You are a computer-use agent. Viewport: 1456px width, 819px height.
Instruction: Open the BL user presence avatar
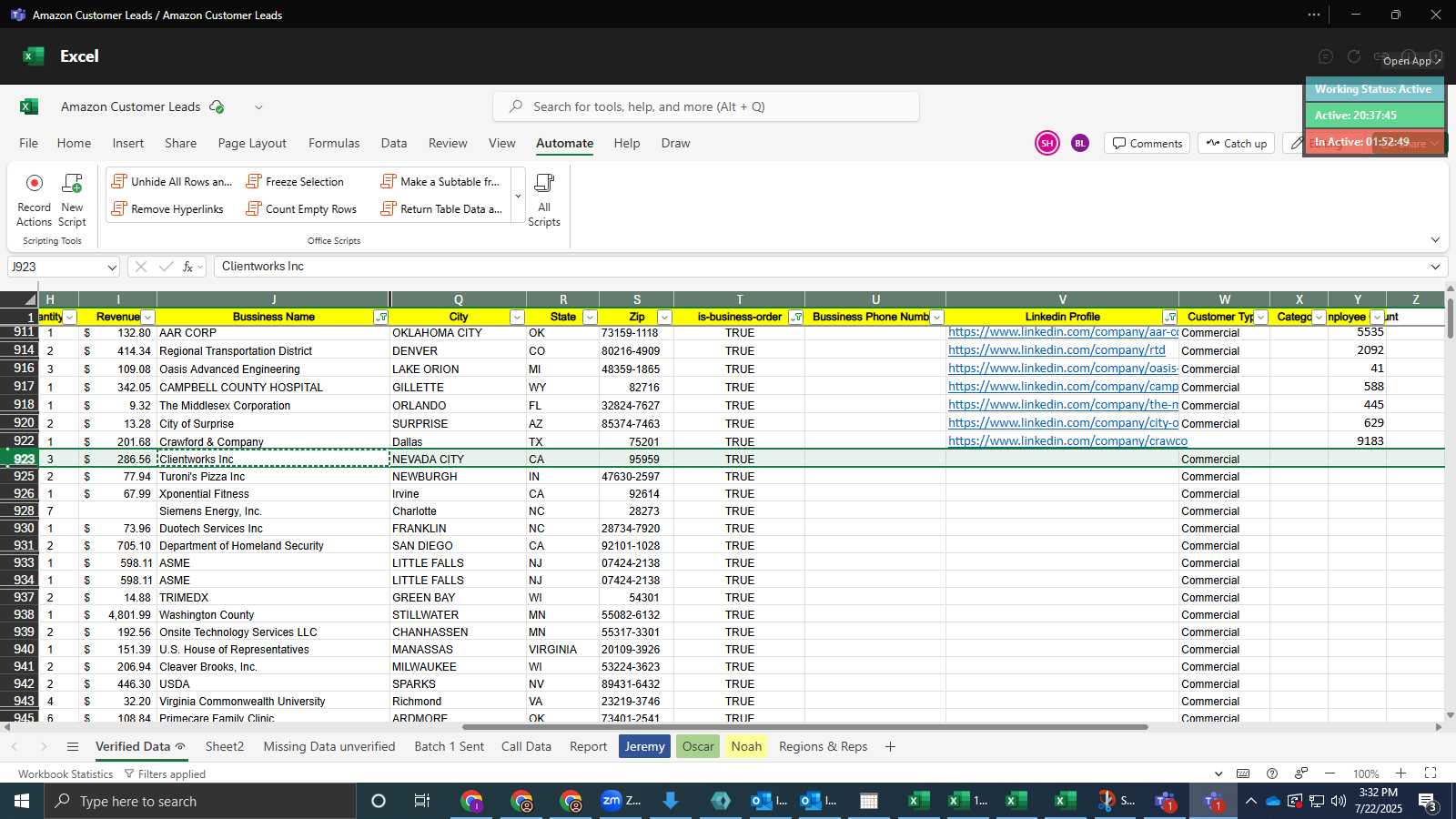click(1080, 143)
